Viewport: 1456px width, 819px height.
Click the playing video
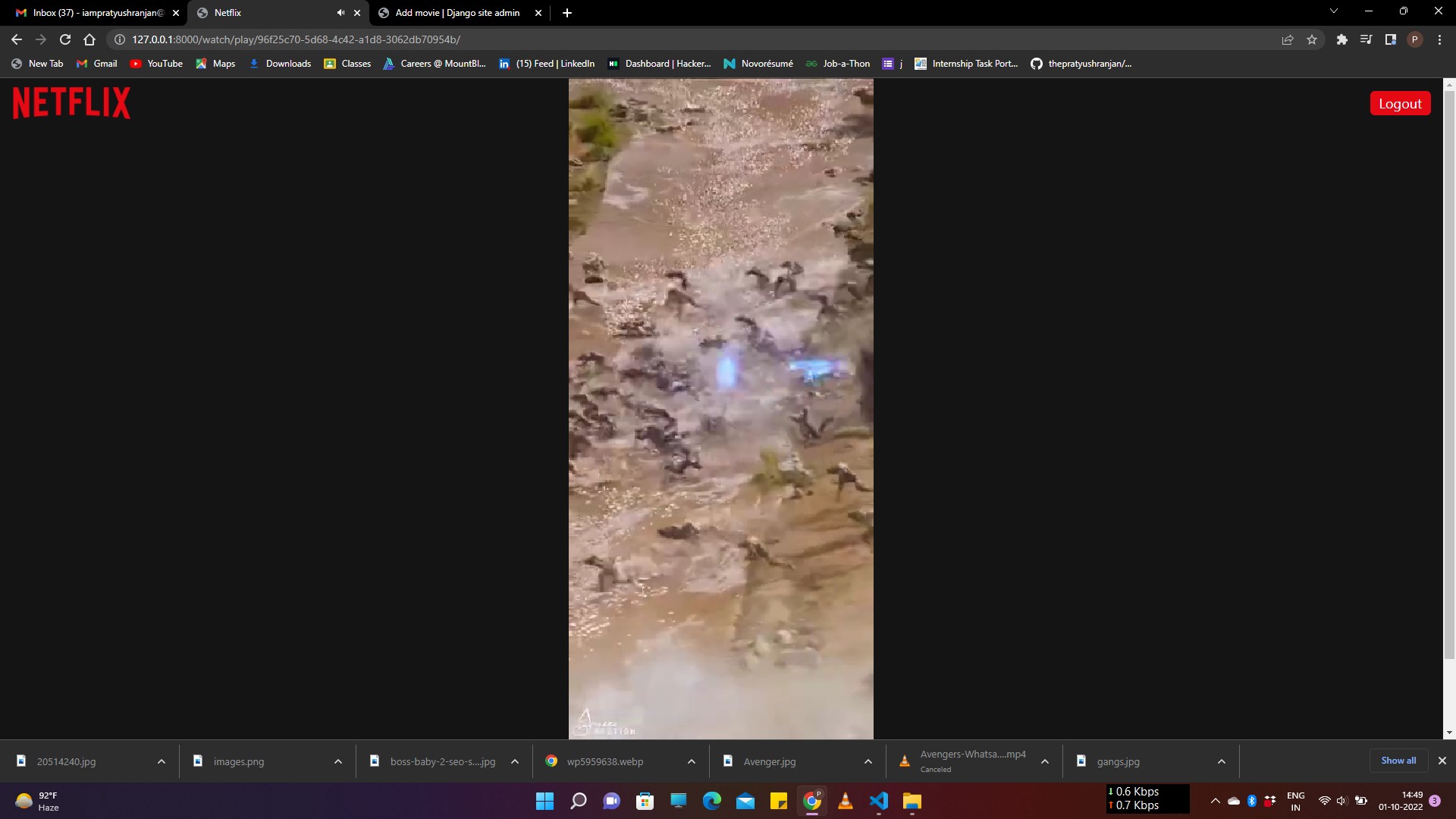click(720, 409)
